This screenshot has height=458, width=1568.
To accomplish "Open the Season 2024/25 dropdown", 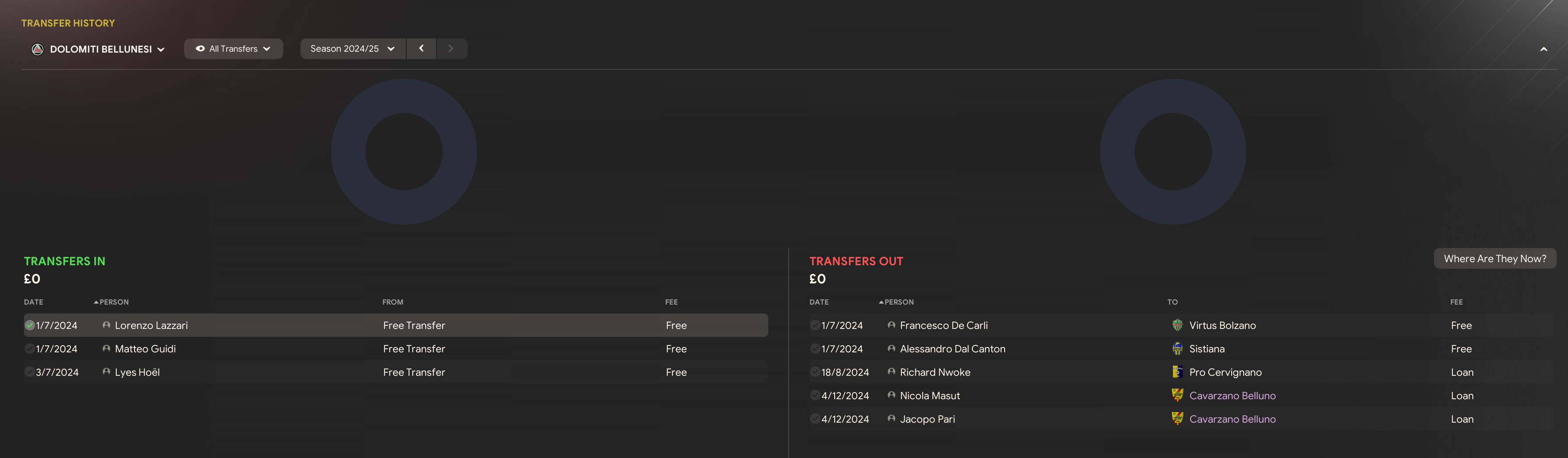I will click(352, 49).
